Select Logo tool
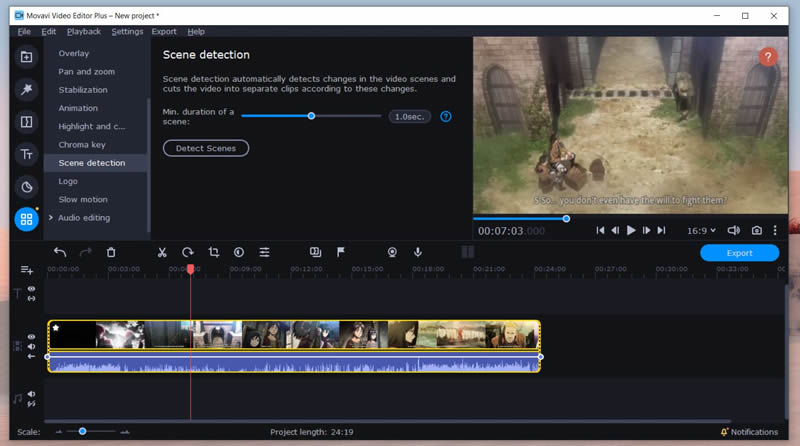 click(68, 181)
